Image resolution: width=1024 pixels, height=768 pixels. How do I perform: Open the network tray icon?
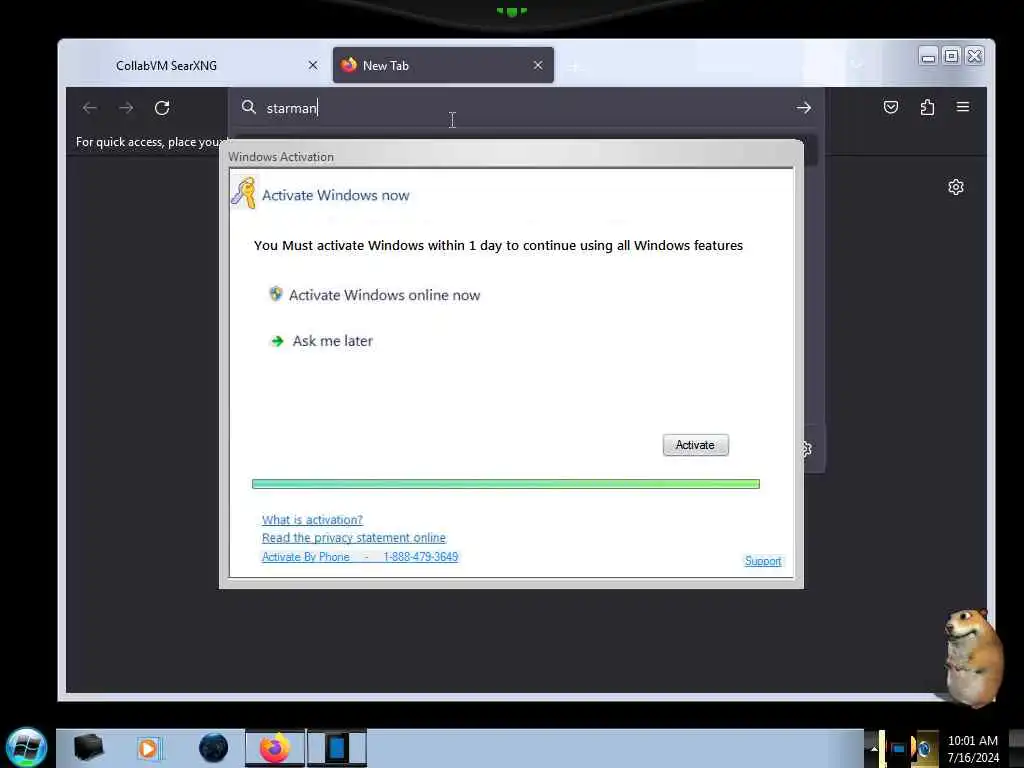point(899,749)
